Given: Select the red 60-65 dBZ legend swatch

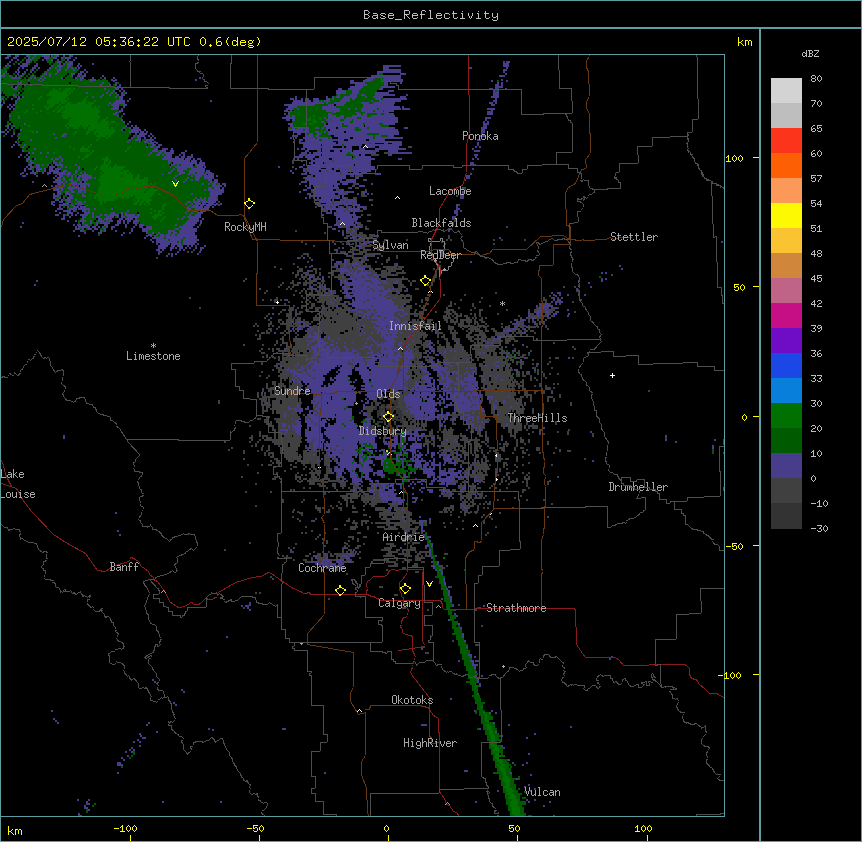Looking at the screenshot, I should point(786,140).
